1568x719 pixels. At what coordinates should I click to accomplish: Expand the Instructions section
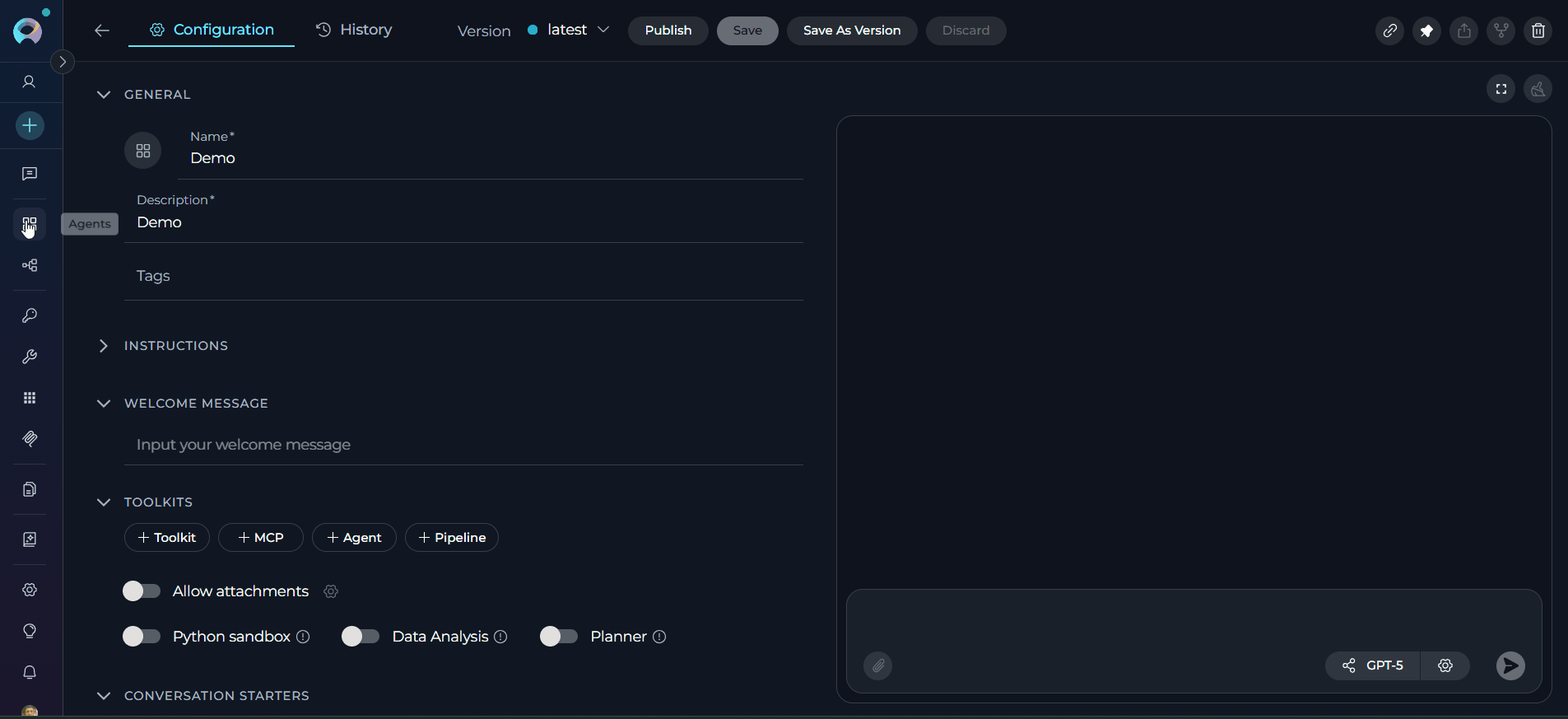104,346
